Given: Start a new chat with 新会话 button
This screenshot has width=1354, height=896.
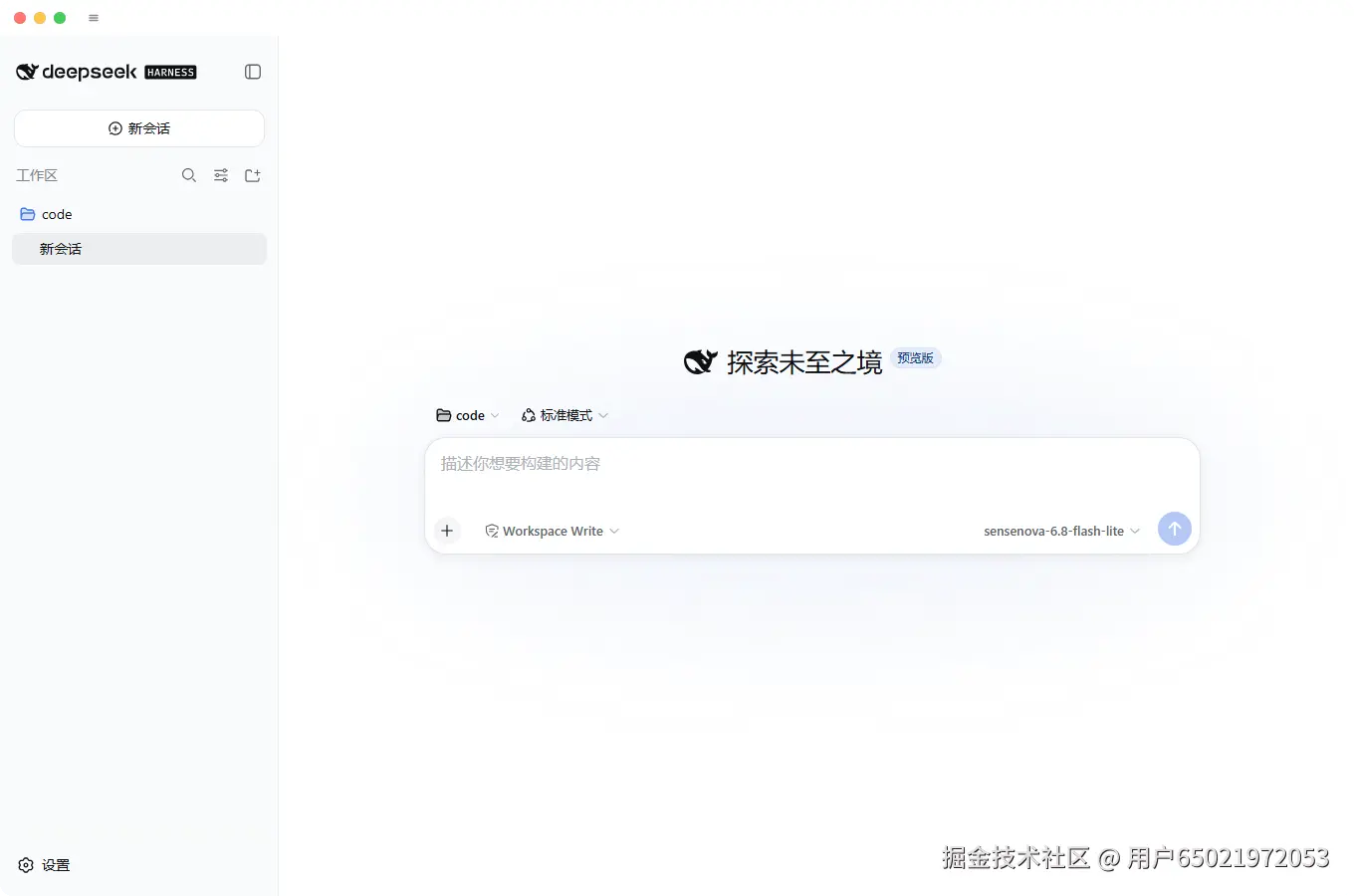Looking at the screenshot, I should point(139,128).
